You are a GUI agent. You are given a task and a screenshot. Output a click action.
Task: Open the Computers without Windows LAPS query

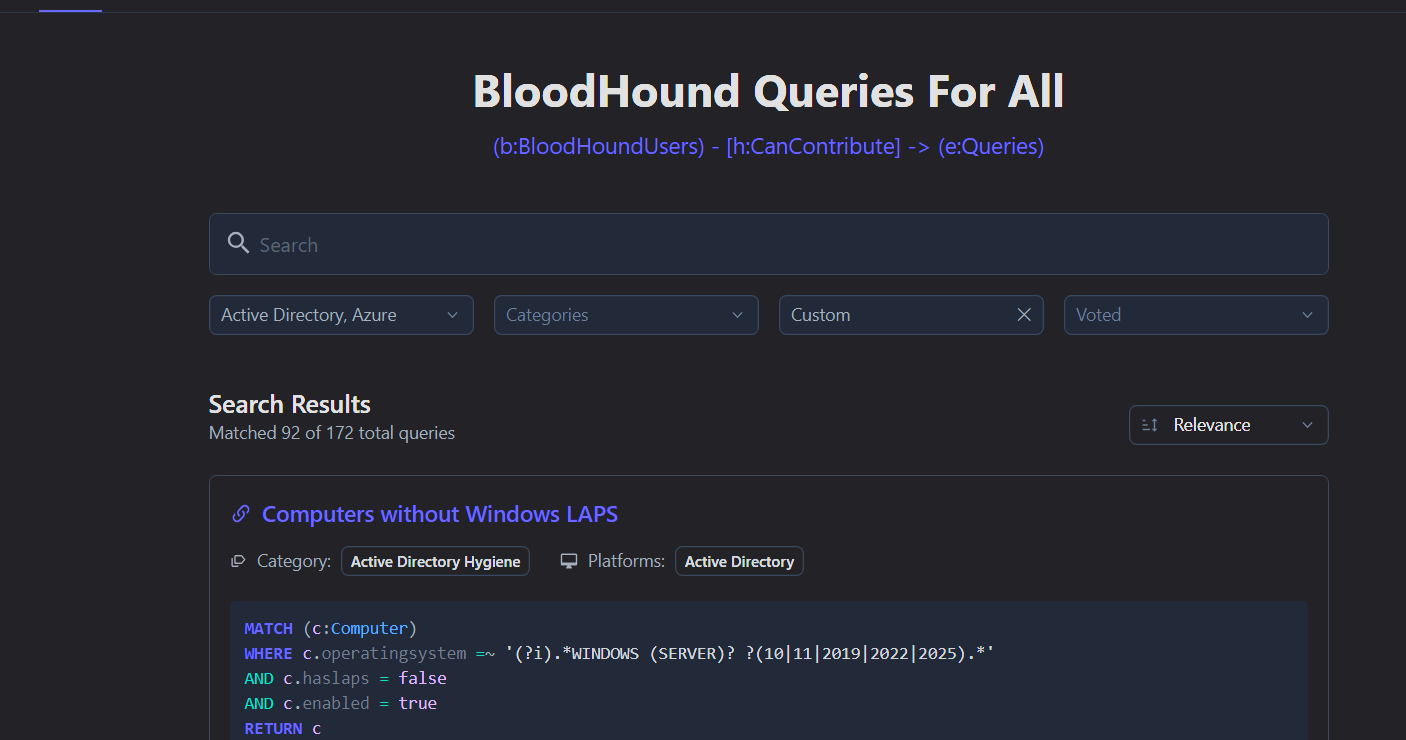point(440,514)
